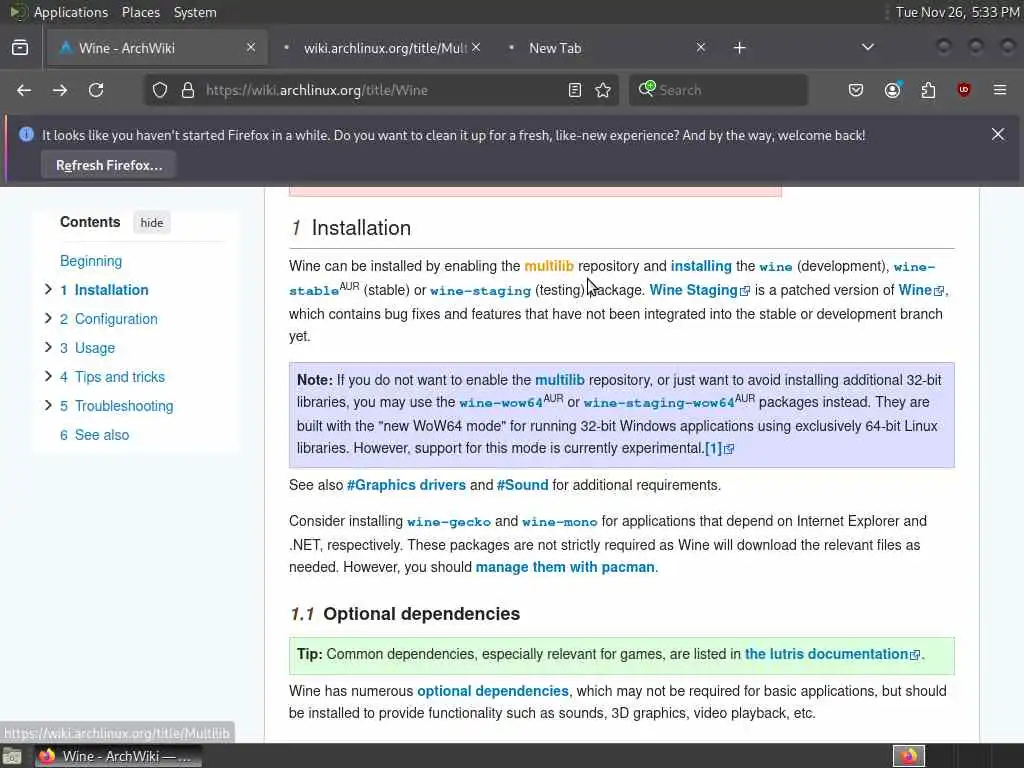Click into the Search field
This screenshot has height=768, width=1024.
pos(718,90)
